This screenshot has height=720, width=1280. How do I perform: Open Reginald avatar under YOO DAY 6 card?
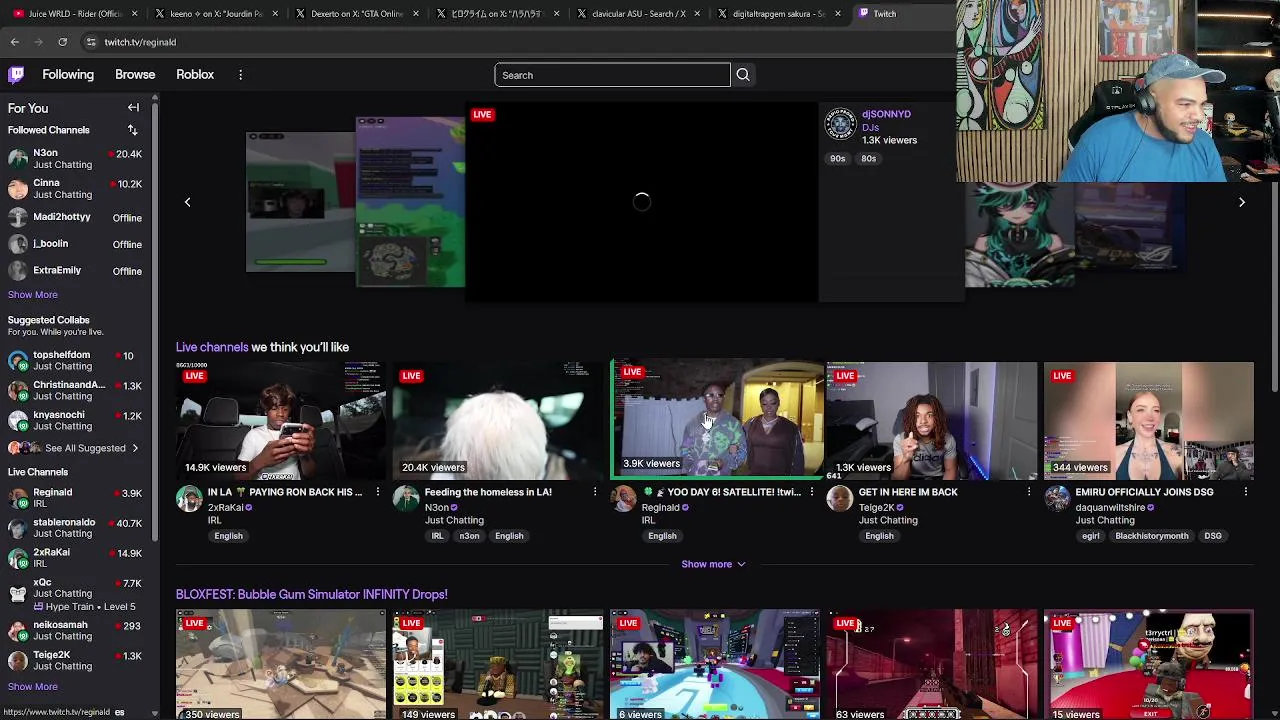coord(623,498)
